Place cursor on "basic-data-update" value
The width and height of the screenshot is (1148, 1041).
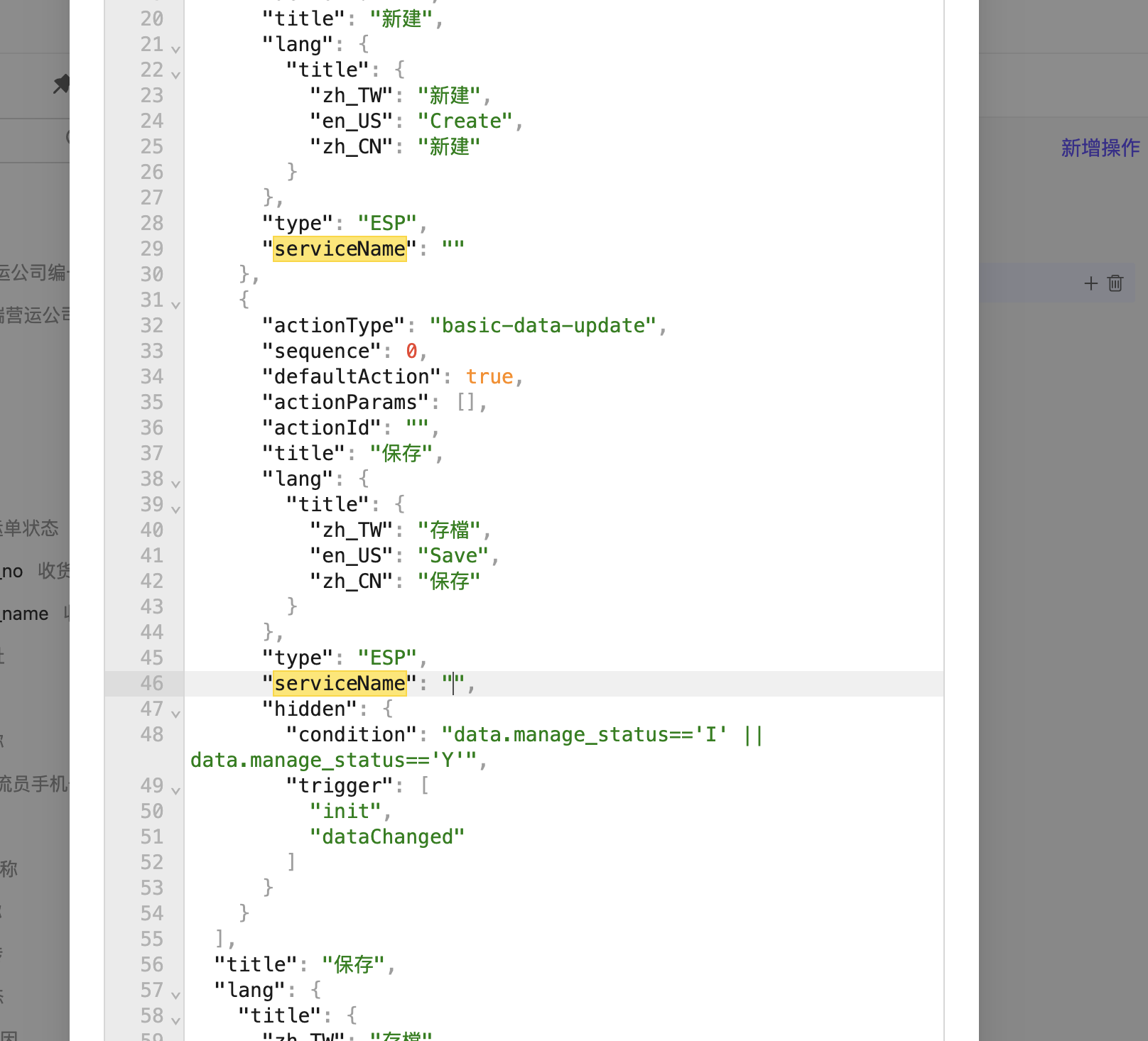click(x=543, y=325)
